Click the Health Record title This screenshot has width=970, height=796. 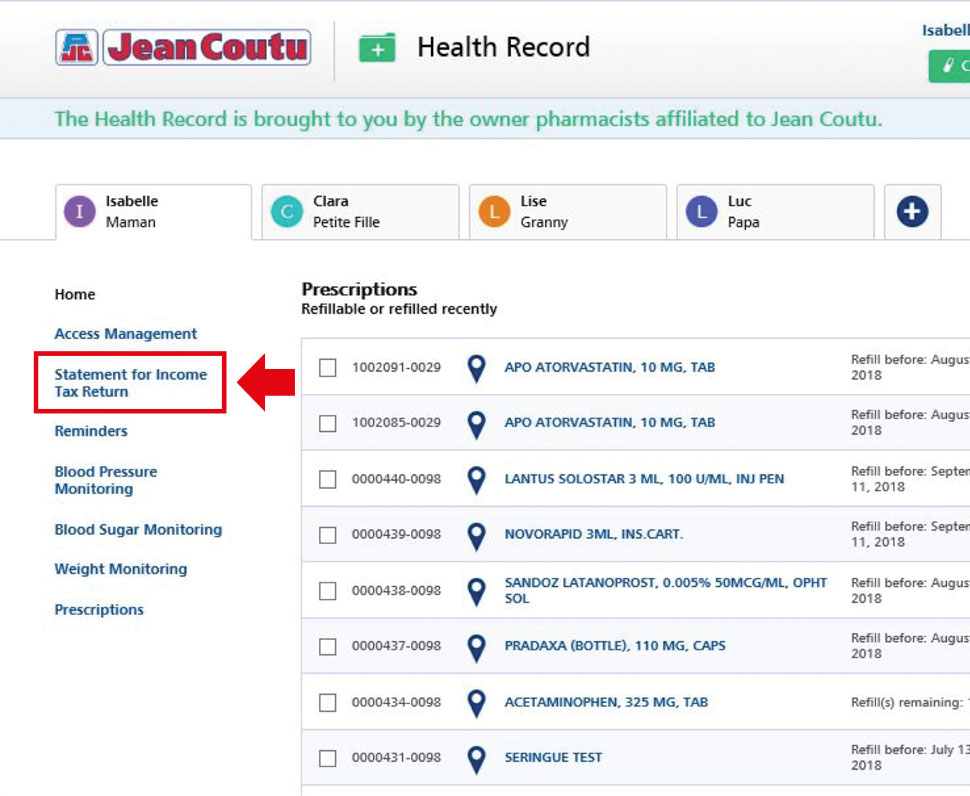point(504,48)
